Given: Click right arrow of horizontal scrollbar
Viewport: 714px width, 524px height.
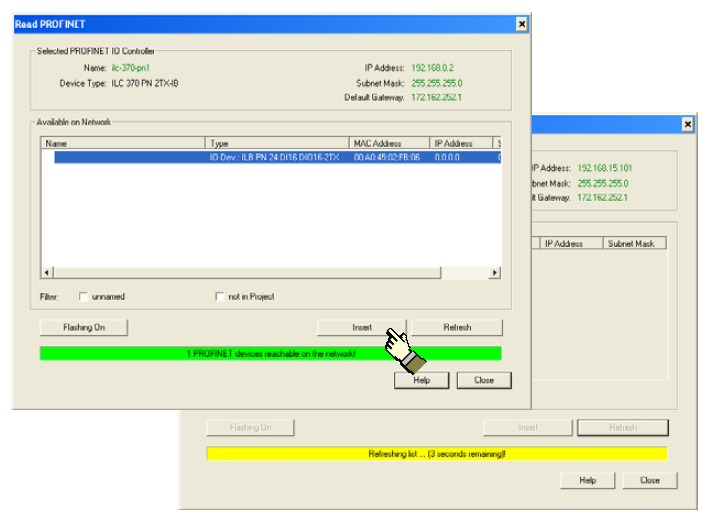Looking at the screenshot, I should coord(495,273).
